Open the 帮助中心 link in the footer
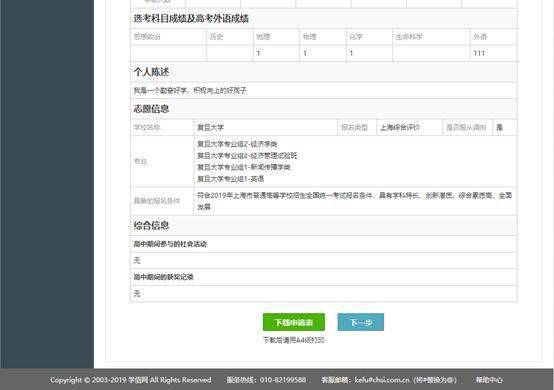Screen dimensions: 554x390 [x=489, y=380]
